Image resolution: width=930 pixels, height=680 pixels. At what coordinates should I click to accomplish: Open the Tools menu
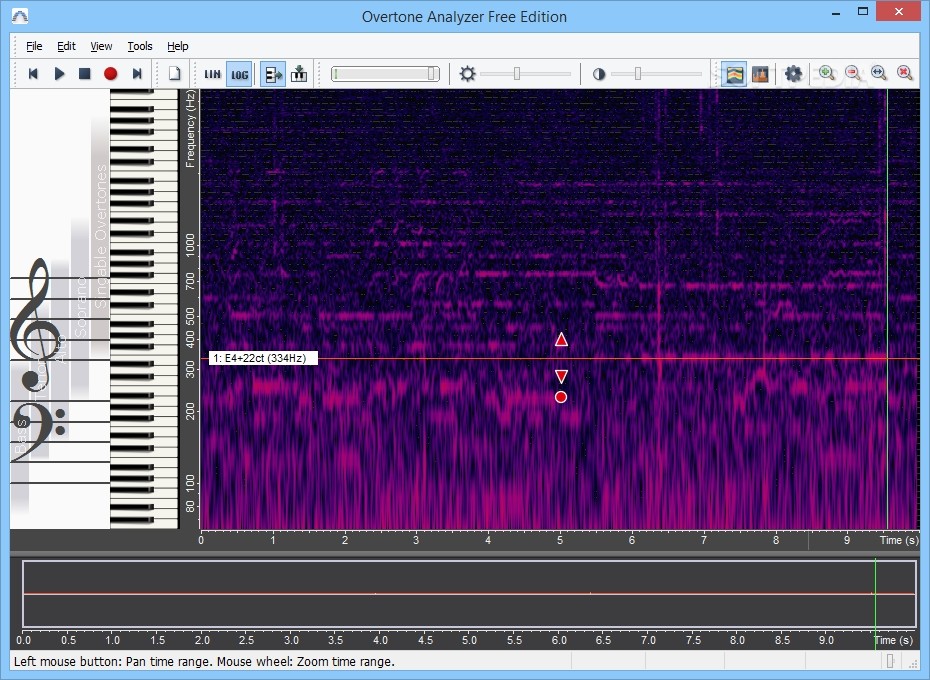139,46
